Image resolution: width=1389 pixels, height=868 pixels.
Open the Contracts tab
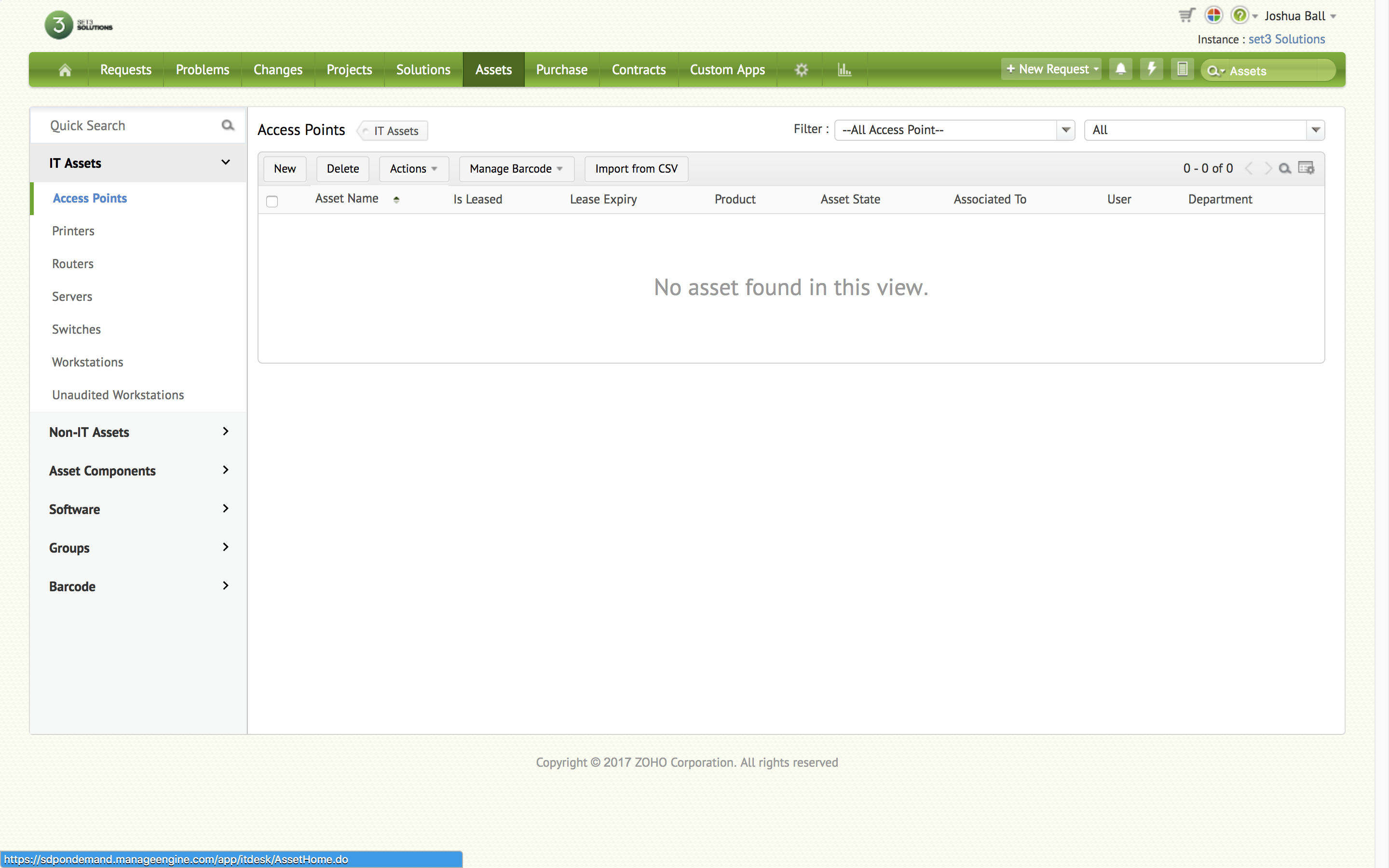click(638, 70)
